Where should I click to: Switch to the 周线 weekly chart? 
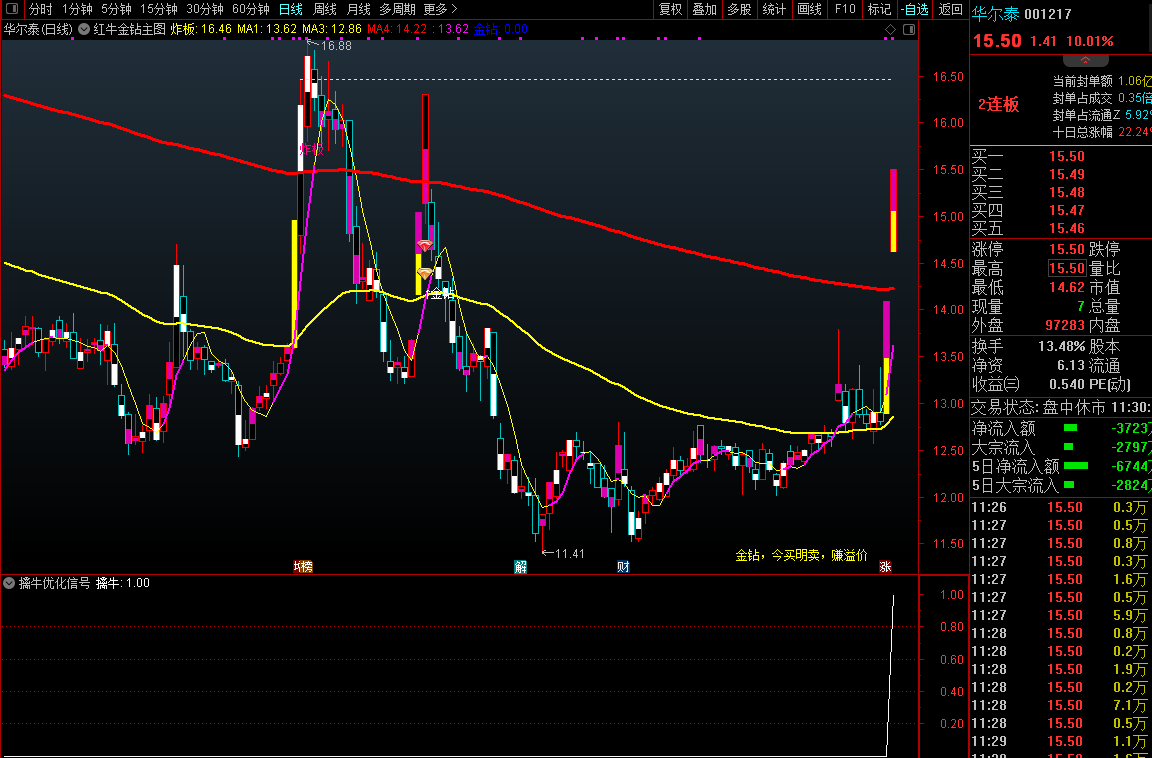(325, 9)
